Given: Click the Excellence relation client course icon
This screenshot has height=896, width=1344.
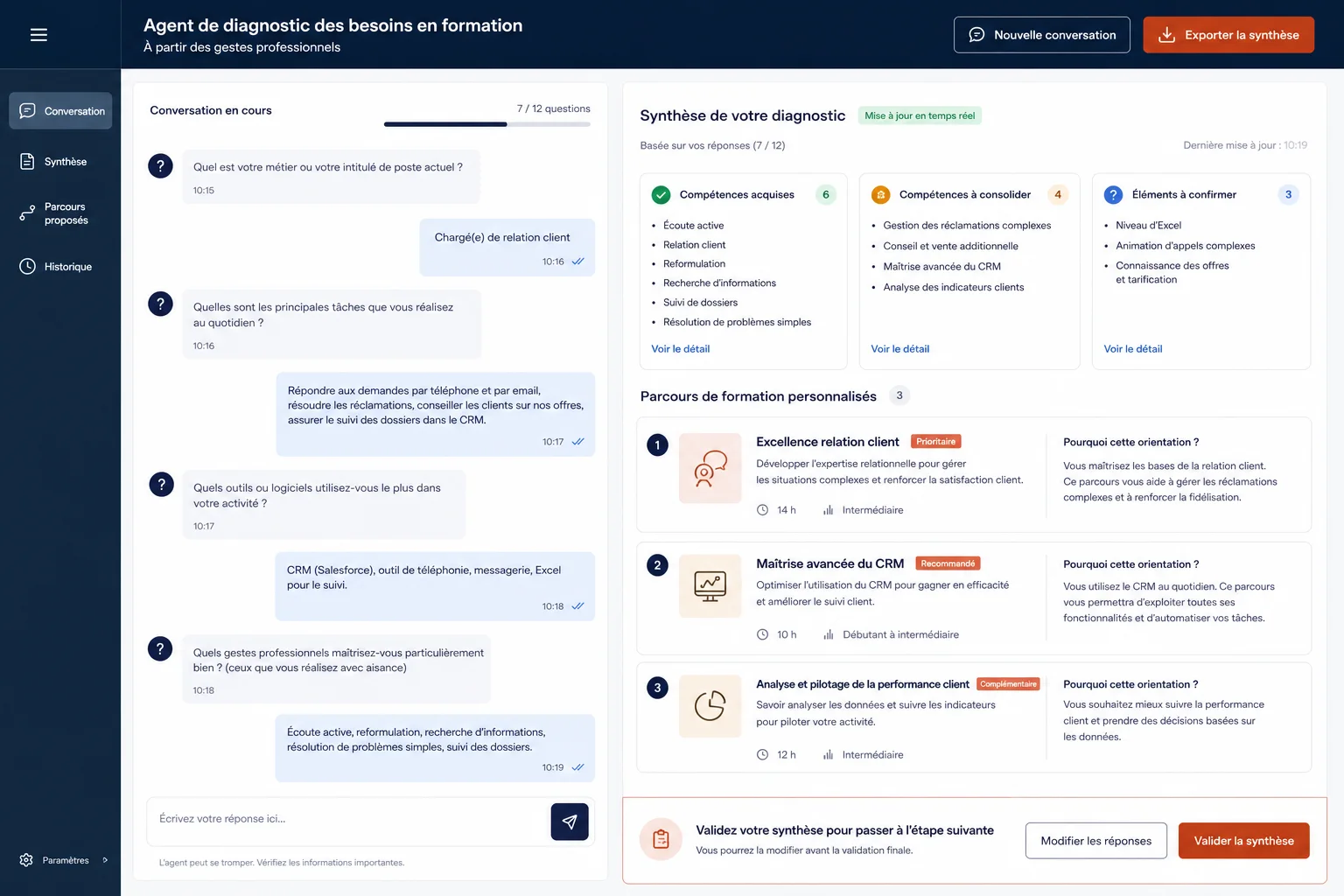Looking at the screenshot, I should click(x=710, y=468).
